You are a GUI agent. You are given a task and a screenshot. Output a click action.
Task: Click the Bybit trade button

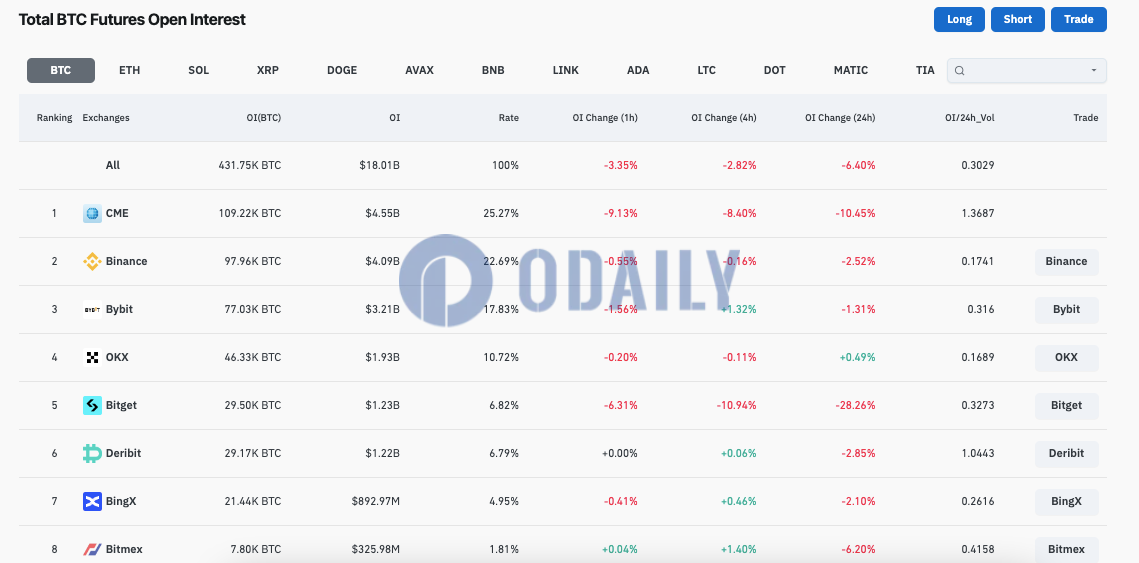[x=1066, y=309]
